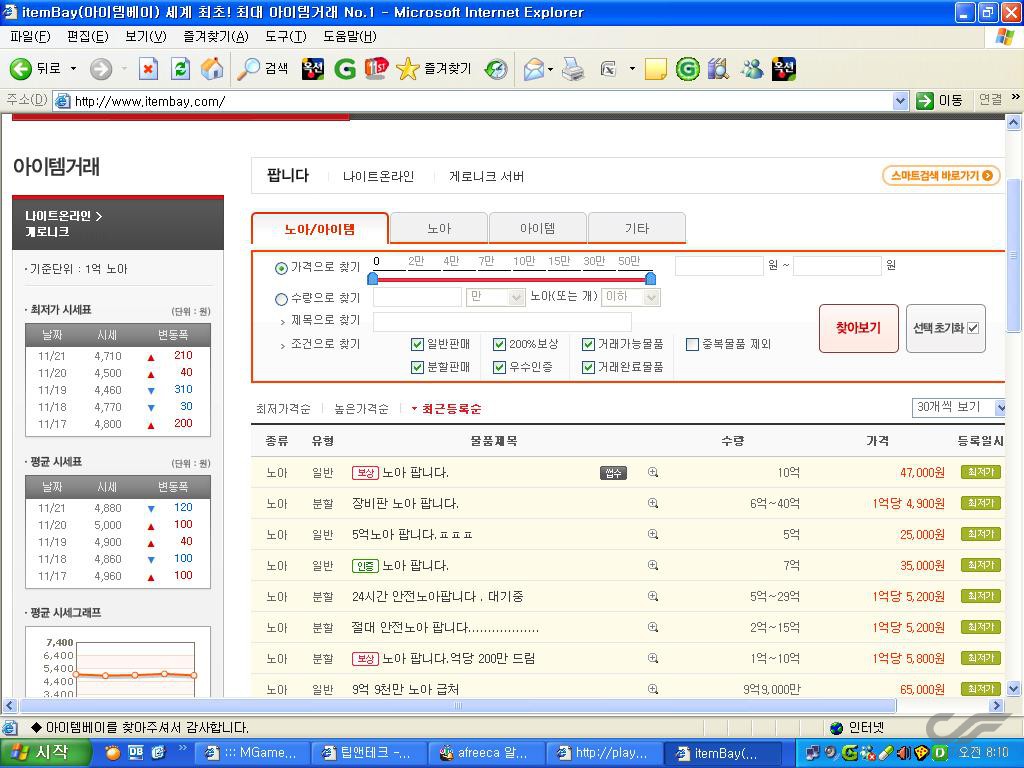The height and width of the screenshot is (768, 1024).
Task: Toggle the 분할판매 checkbox
Action: pyautogui.click(x=417, y=368)
